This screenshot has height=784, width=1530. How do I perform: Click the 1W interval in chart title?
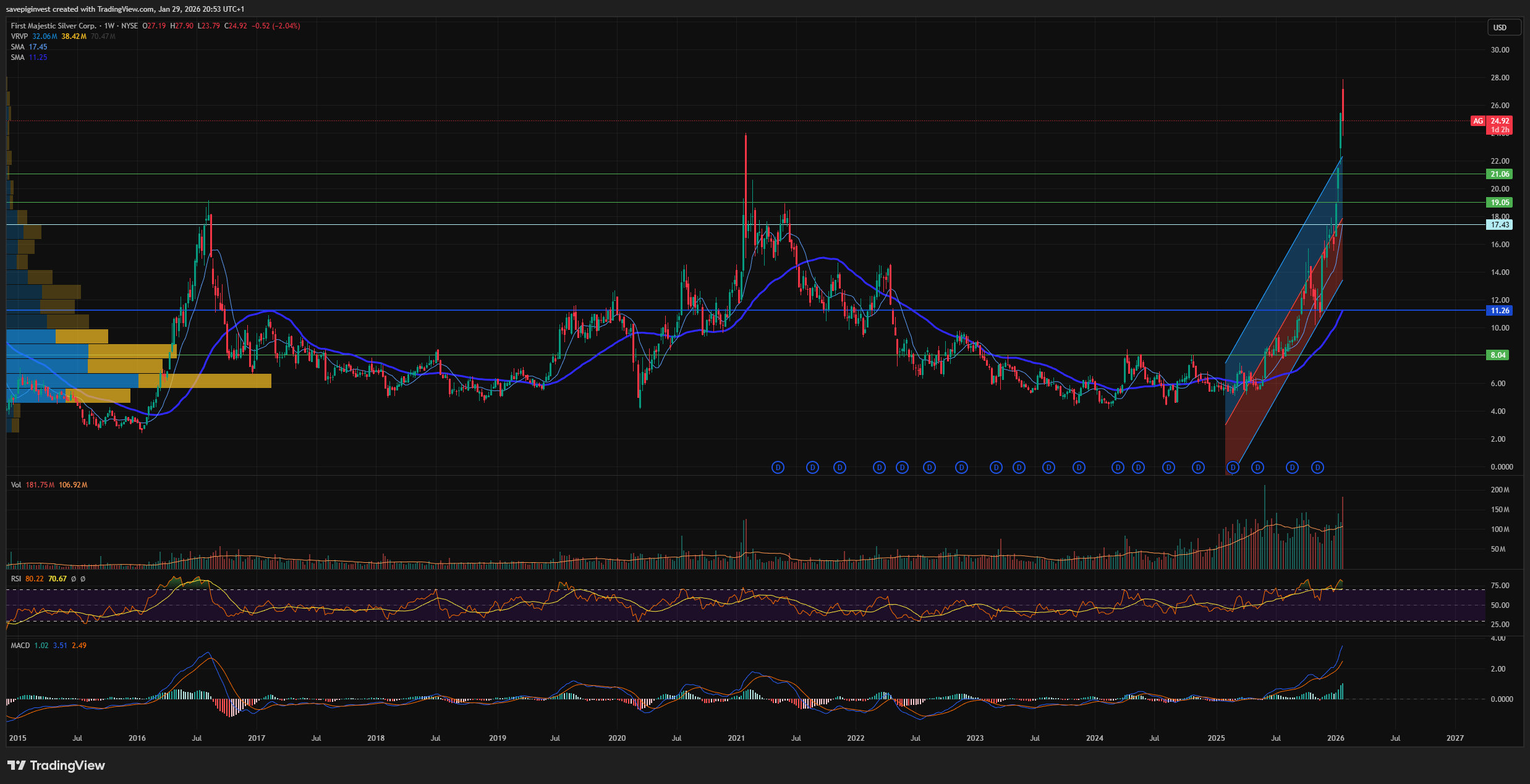pyautogui.click(x=109, y=26)
